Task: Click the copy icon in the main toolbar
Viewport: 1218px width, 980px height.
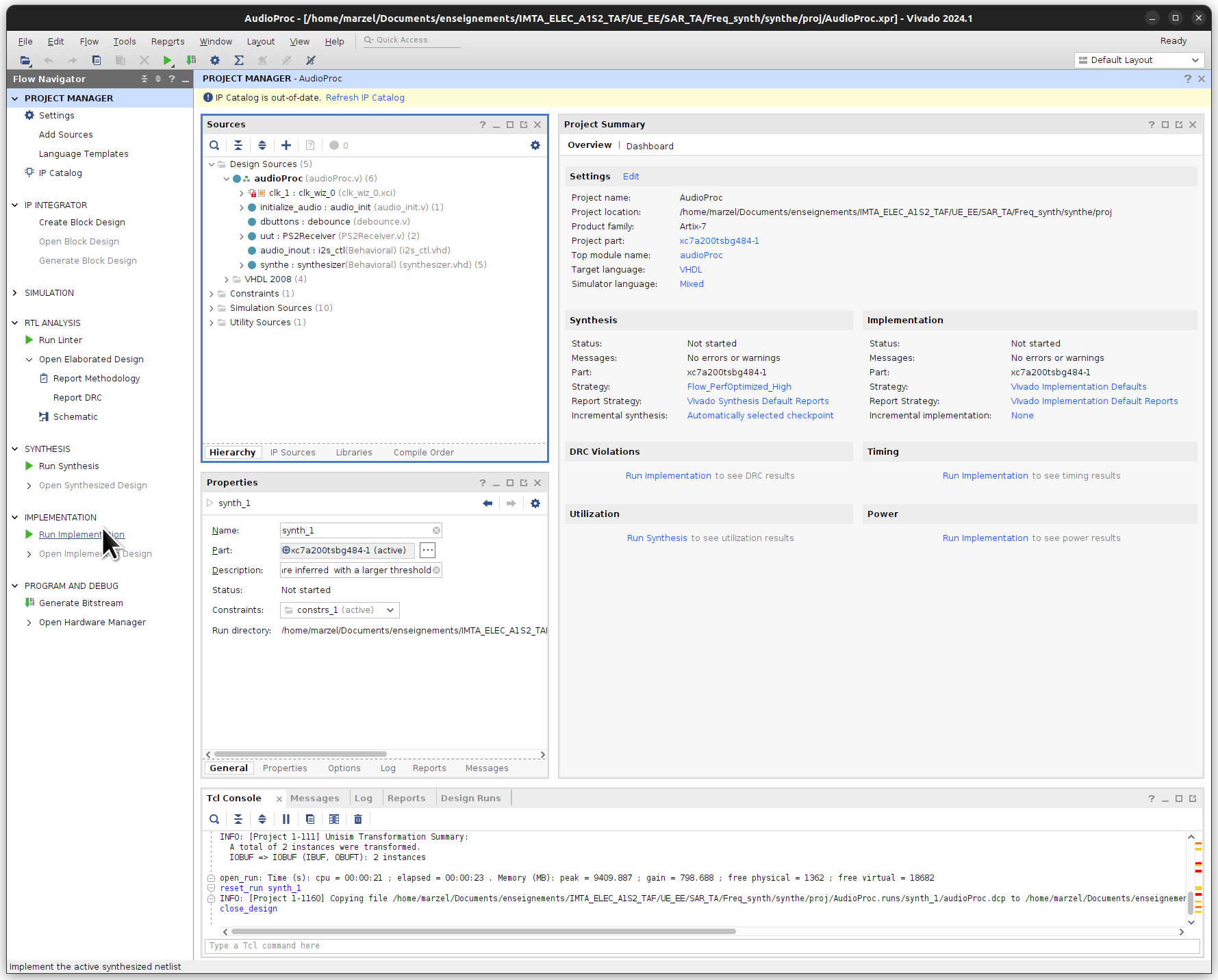Action: [x=97, y=60]
